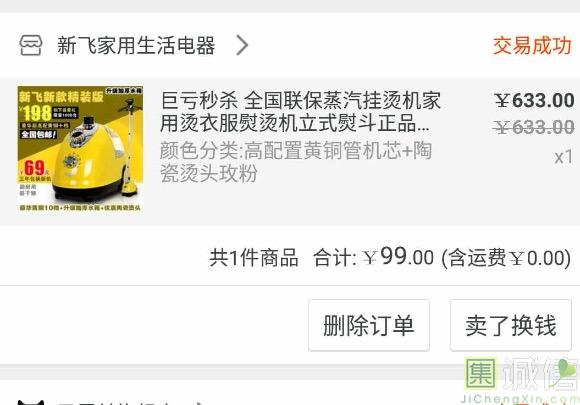580x405 pixels.
Task: Open the 巨亏秒杀 全国联保蒸汽挂烫机 product title
Action: pos(300,112)
